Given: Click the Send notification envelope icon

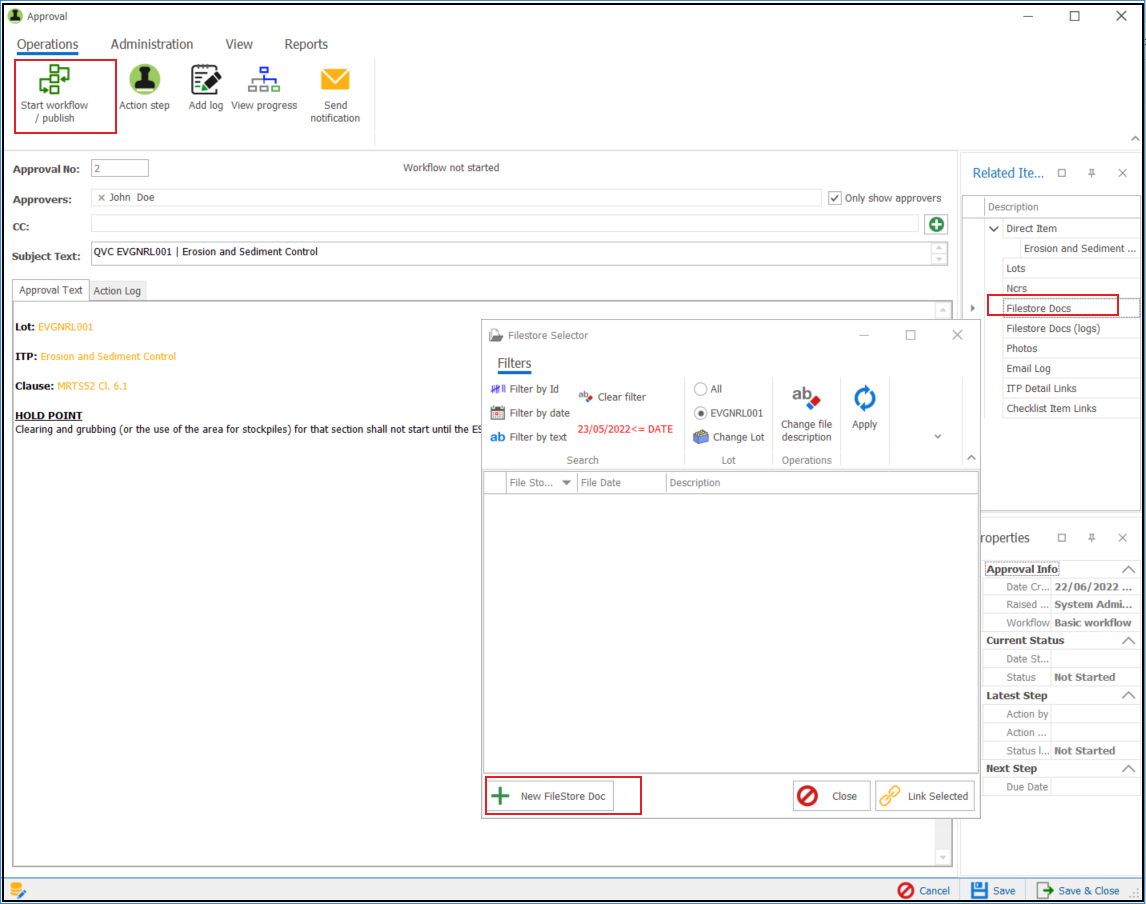Looking at the screenshot, I should click(x=335, y=80).
